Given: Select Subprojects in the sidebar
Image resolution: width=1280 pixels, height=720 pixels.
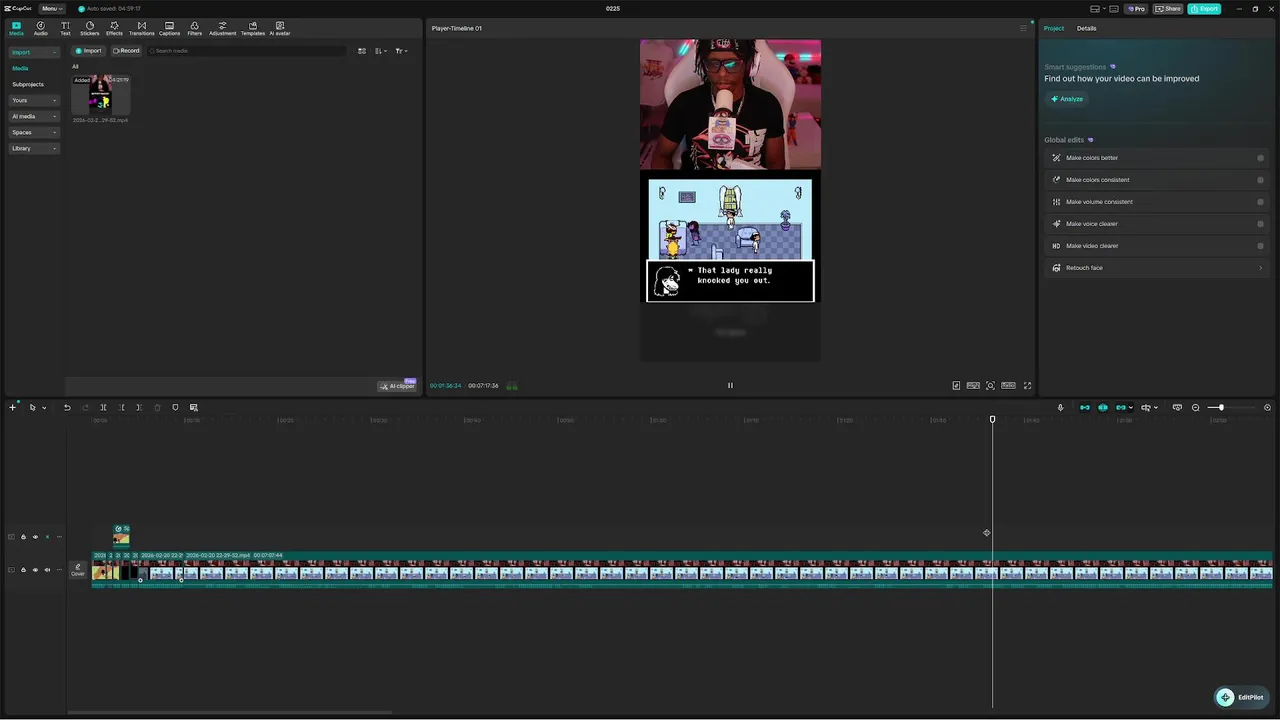Looking at the screenshot, I should 28,84.
